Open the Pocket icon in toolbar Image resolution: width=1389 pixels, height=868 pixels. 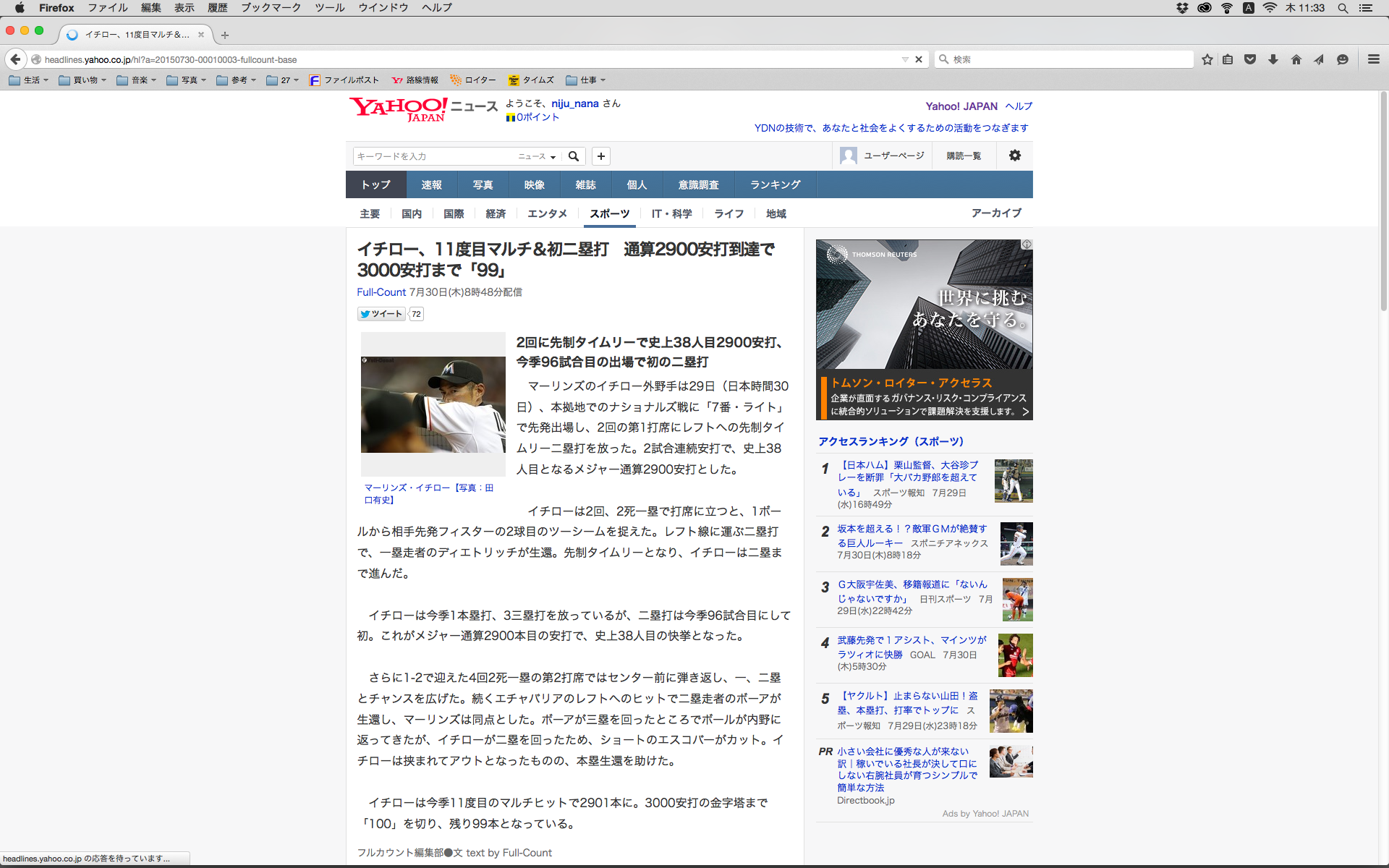[1250, 59]
